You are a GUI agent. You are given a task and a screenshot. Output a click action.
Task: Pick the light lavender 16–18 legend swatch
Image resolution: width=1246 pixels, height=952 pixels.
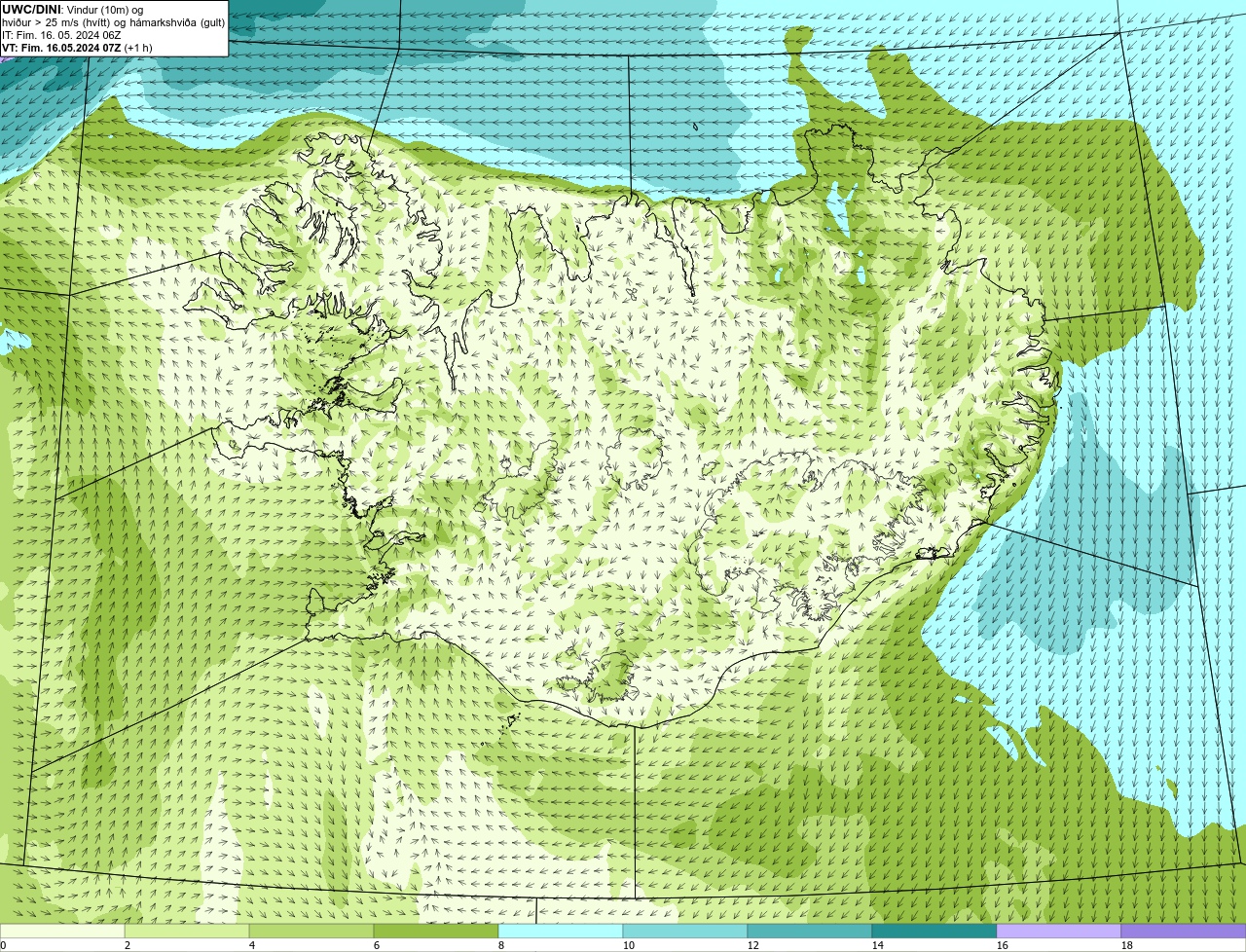pos(1059,932)
